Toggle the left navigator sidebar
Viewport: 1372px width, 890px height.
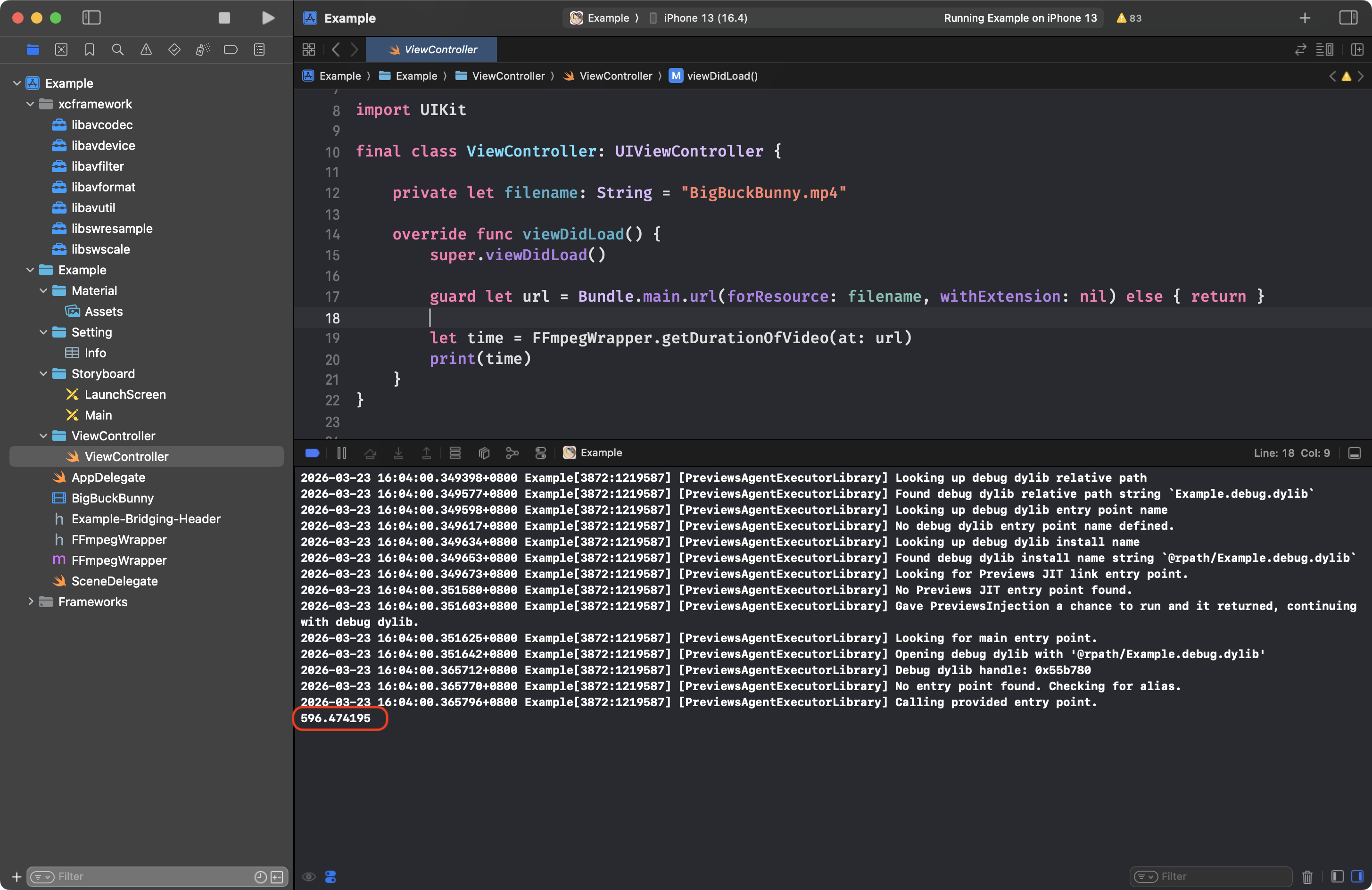[x=91, y=18]
